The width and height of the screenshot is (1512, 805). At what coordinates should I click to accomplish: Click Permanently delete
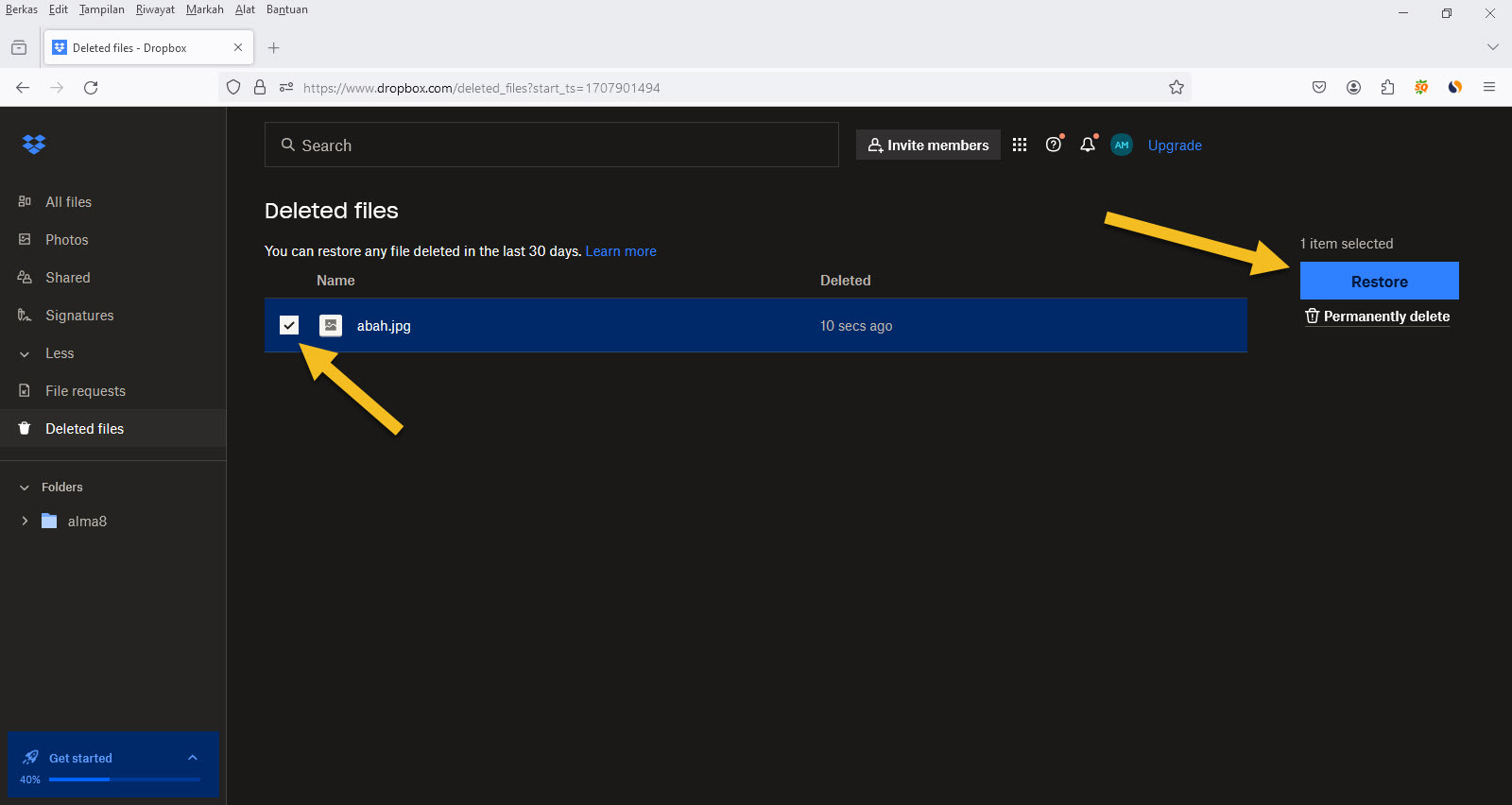tap(1378, 317)
